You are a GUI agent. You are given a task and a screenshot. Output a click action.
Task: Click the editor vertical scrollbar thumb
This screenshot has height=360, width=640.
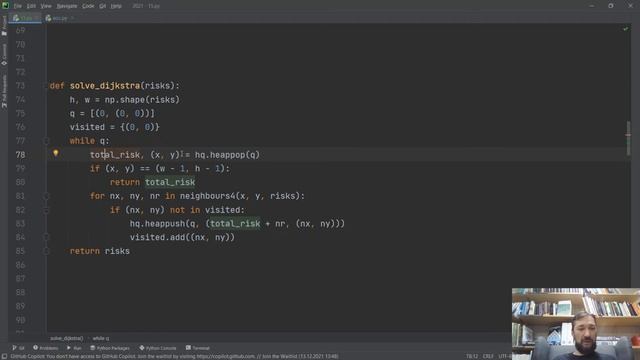coord(628,138)
